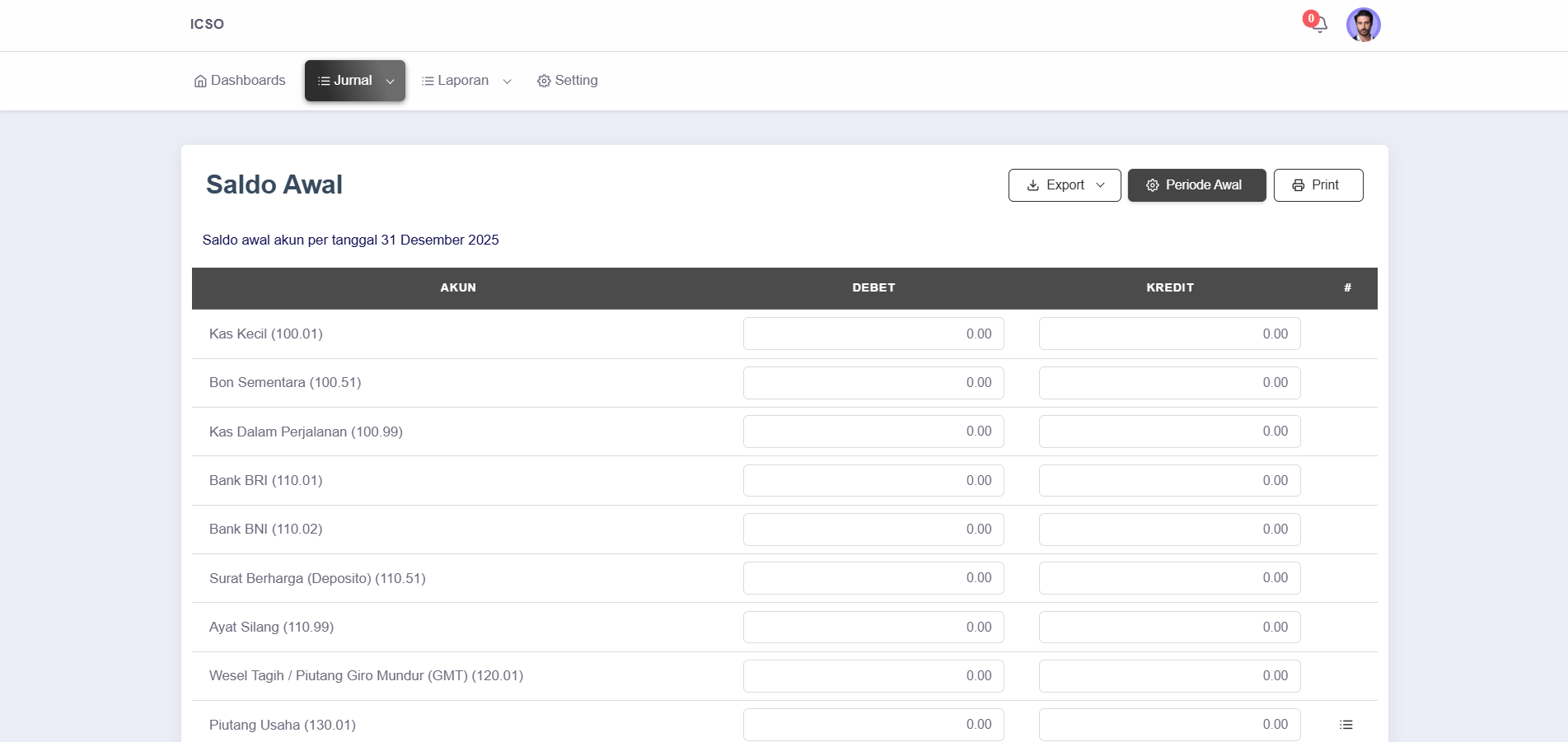The image size is (1568, 742).
Task: Click the list icon in Piutang Usaha row
Action: pos(1346,725)
